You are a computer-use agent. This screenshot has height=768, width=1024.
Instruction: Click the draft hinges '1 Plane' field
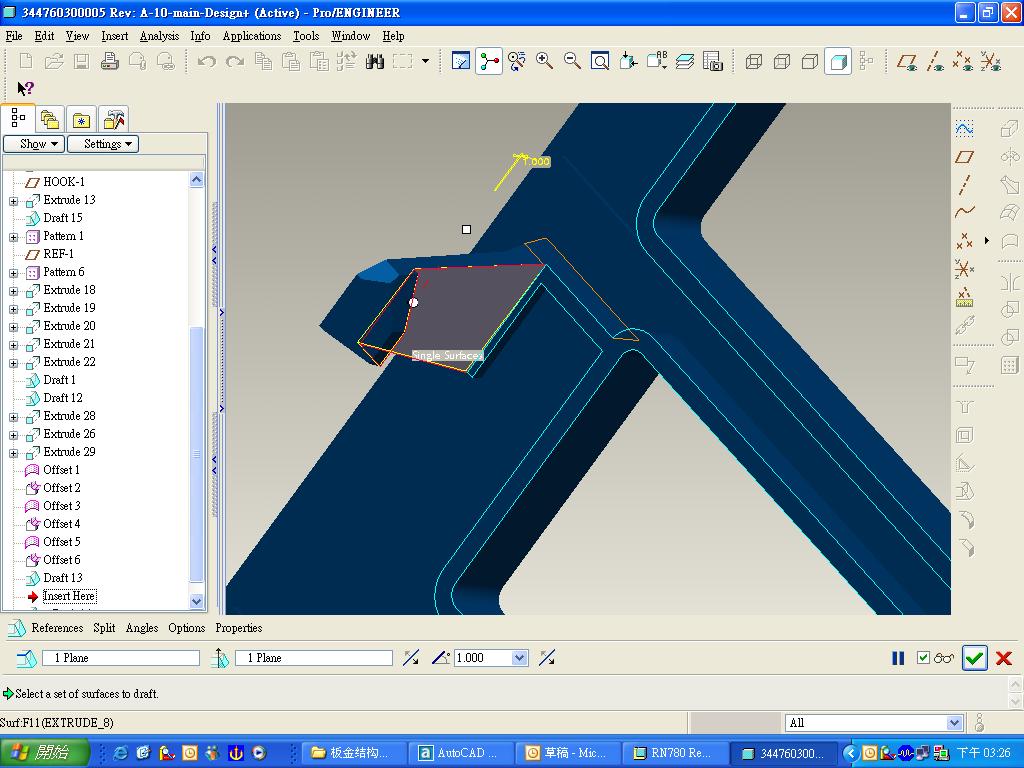120,658
